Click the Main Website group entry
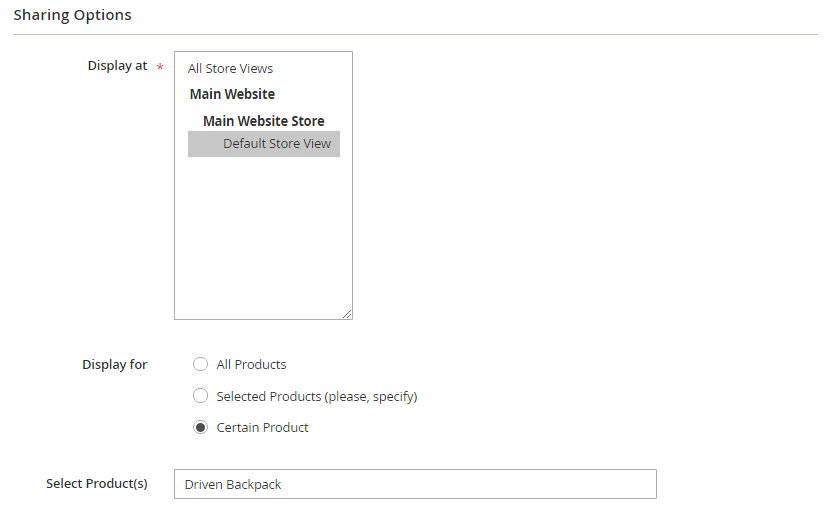Screen dimensions: 824x518 [232, 94]
